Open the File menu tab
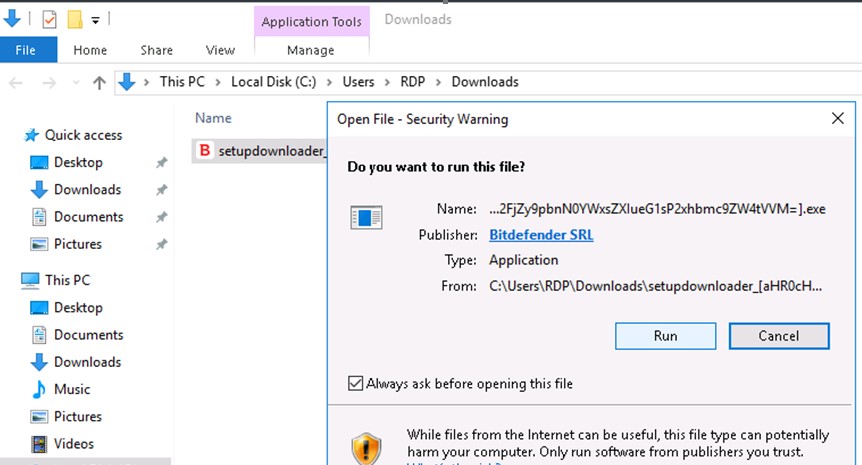 [25, 50]
